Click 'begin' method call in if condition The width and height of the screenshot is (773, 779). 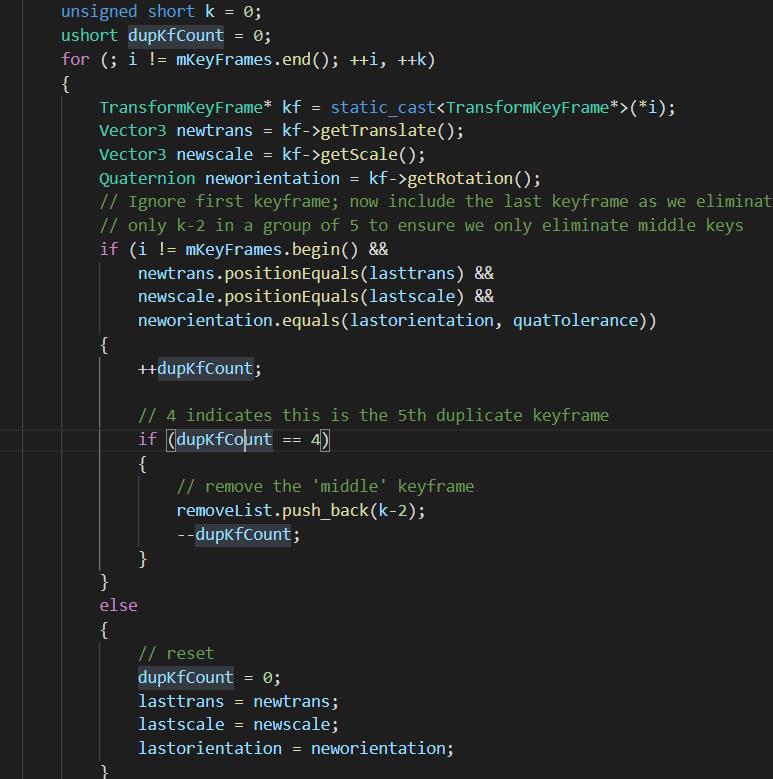[x=315, y=249]
